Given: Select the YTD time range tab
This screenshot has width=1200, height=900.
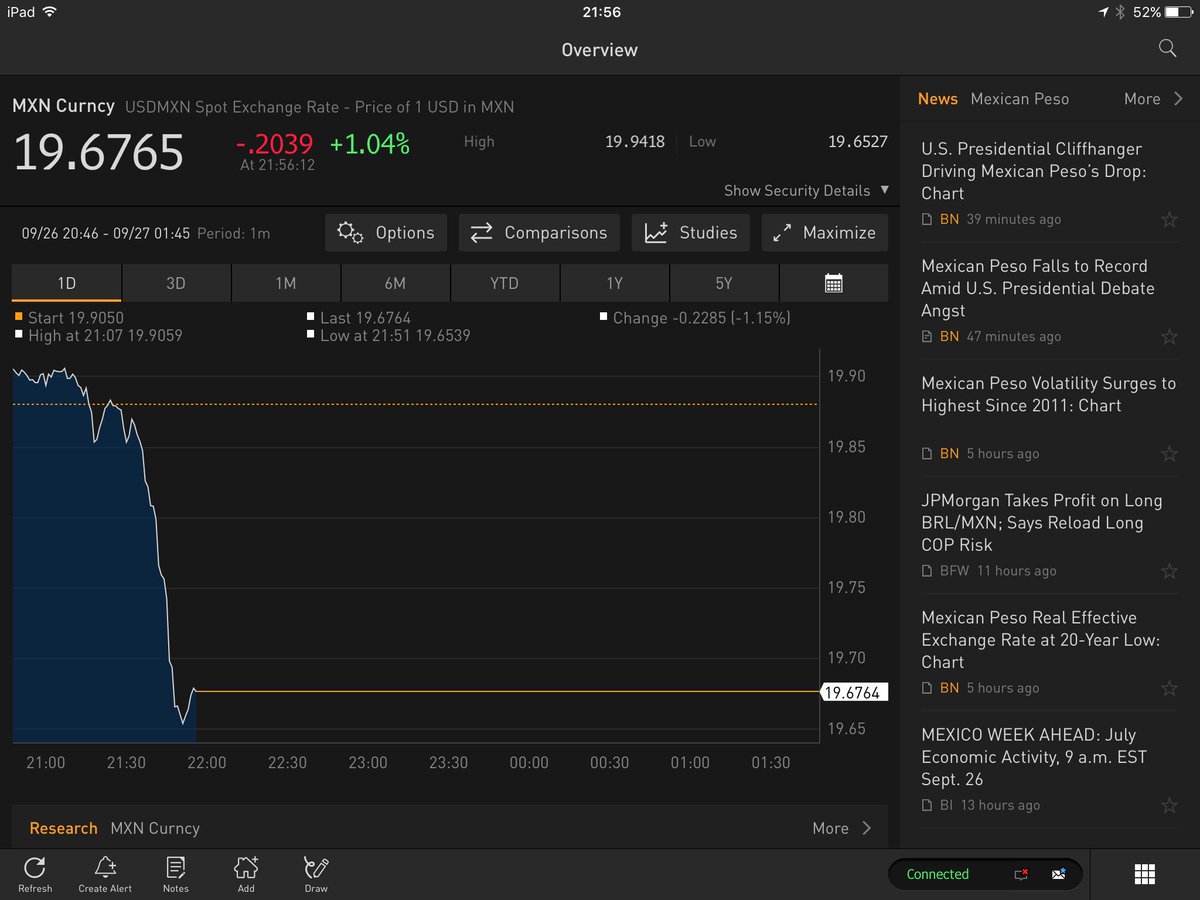Looking at the screenshot, I should tap(505, 283).
